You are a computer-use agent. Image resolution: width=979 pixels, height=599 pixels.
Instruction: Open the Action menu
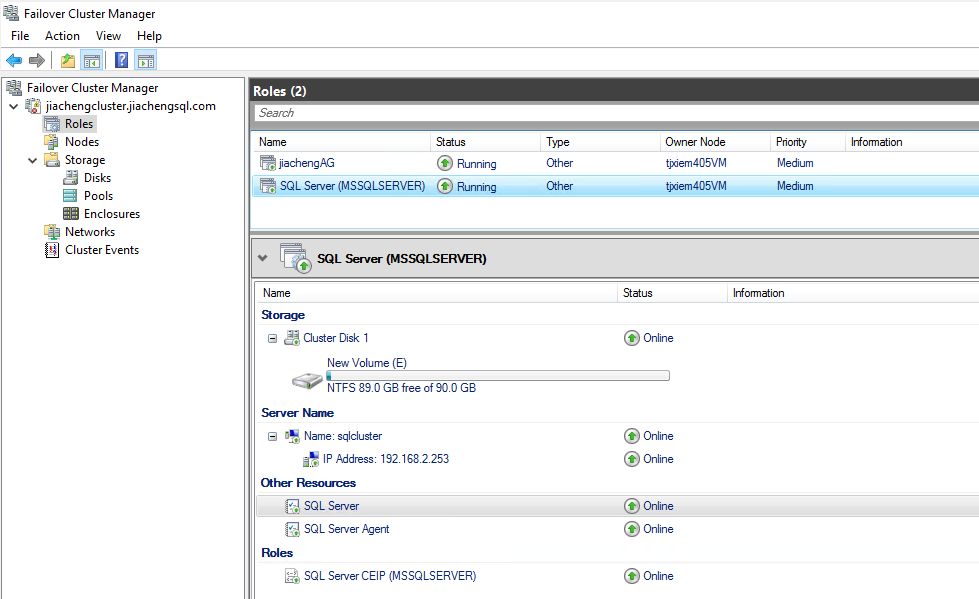tap(62, 36)
